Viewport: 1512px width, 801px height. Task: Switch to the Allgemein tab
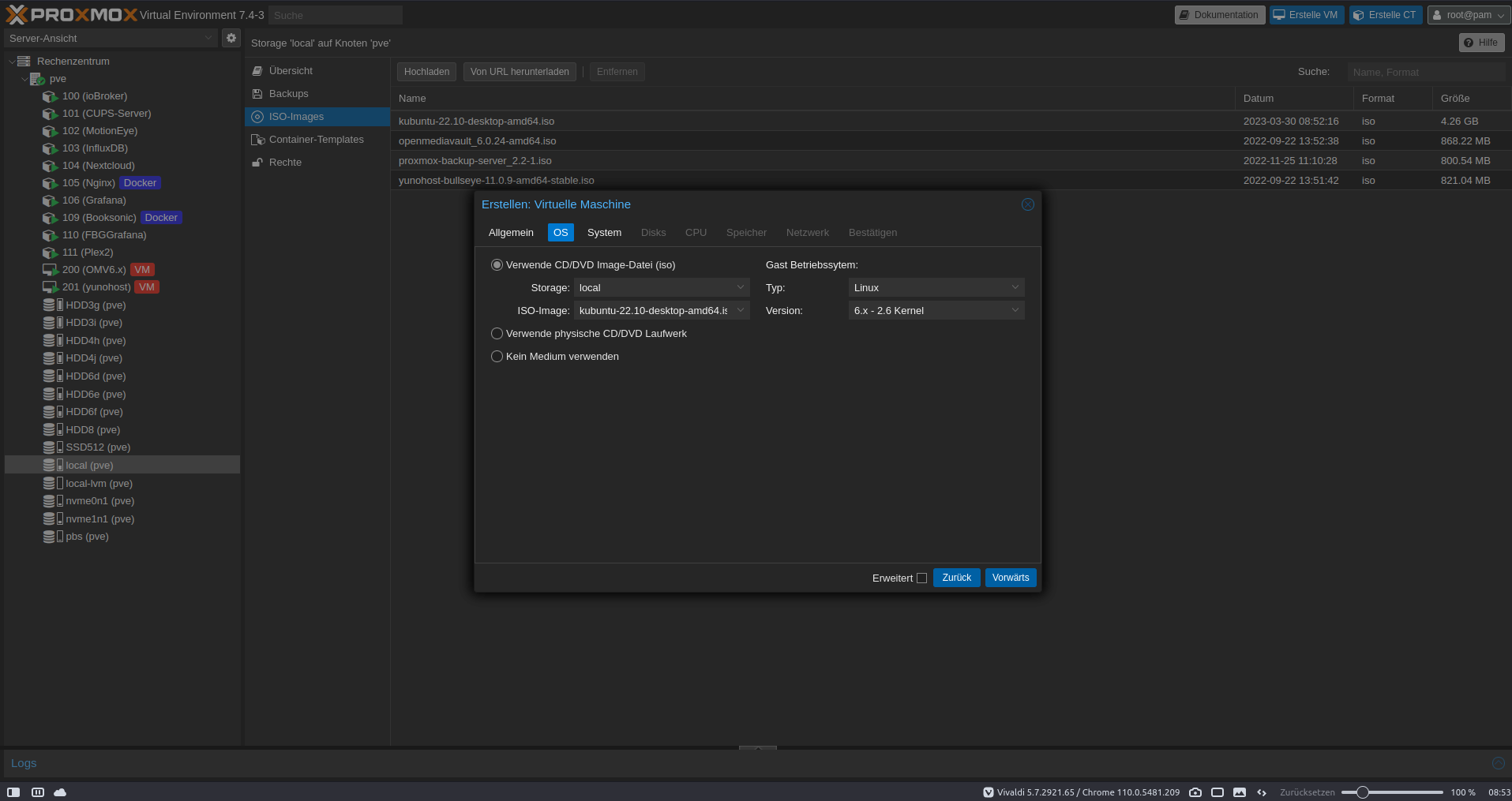point(511,233)
